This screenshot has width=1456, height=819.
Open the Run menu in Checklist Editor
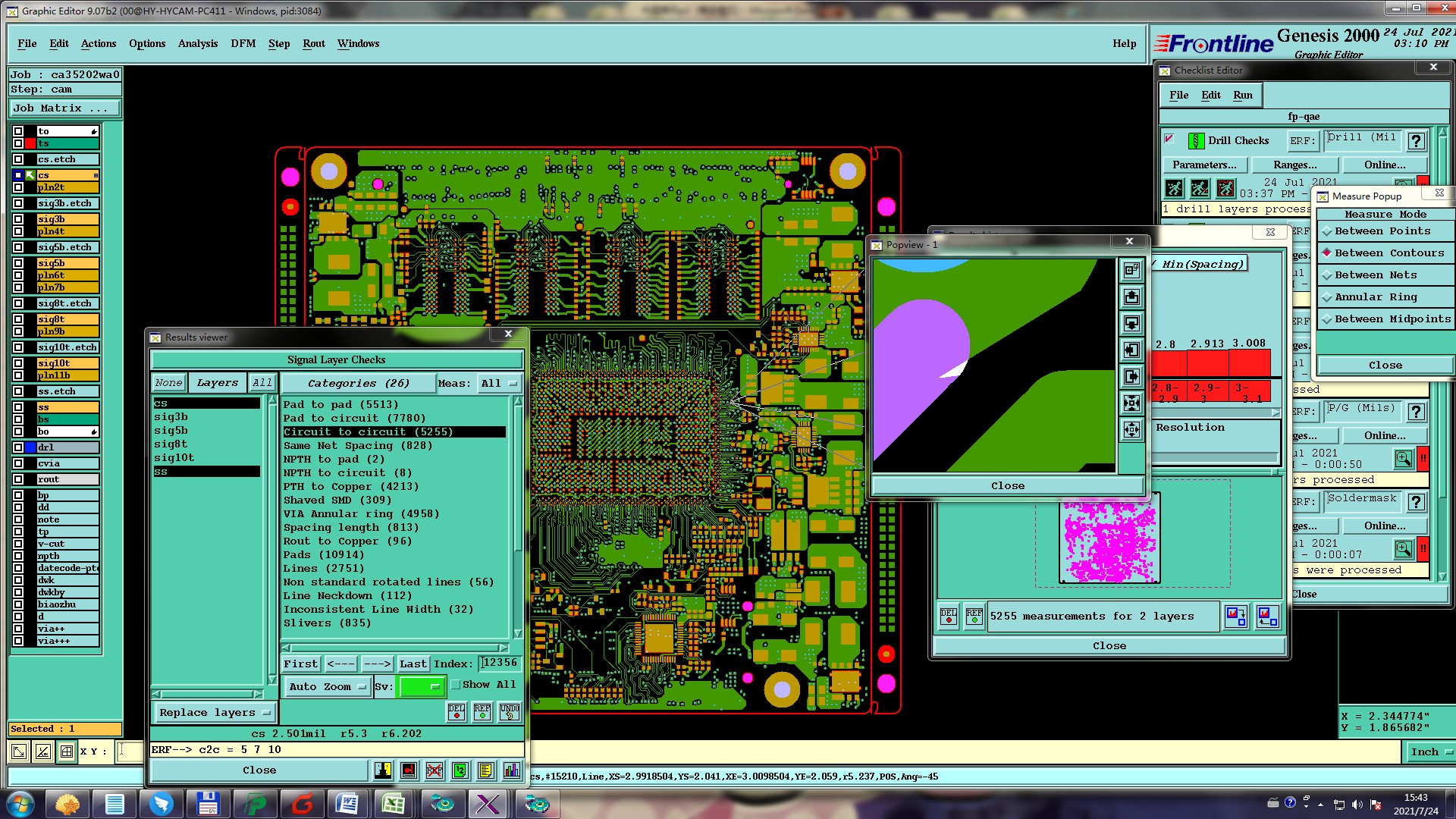pos(1243,96)
